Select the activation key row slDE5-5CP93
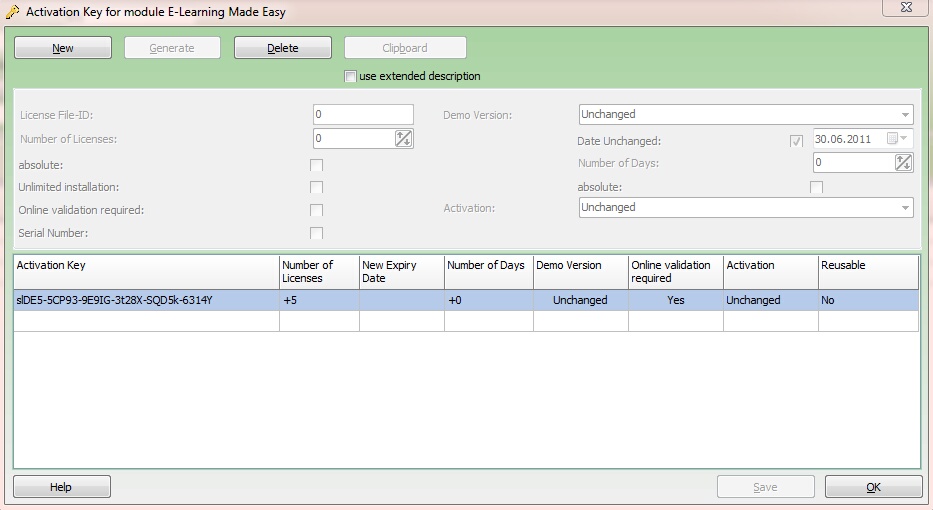 click(146, 300)
